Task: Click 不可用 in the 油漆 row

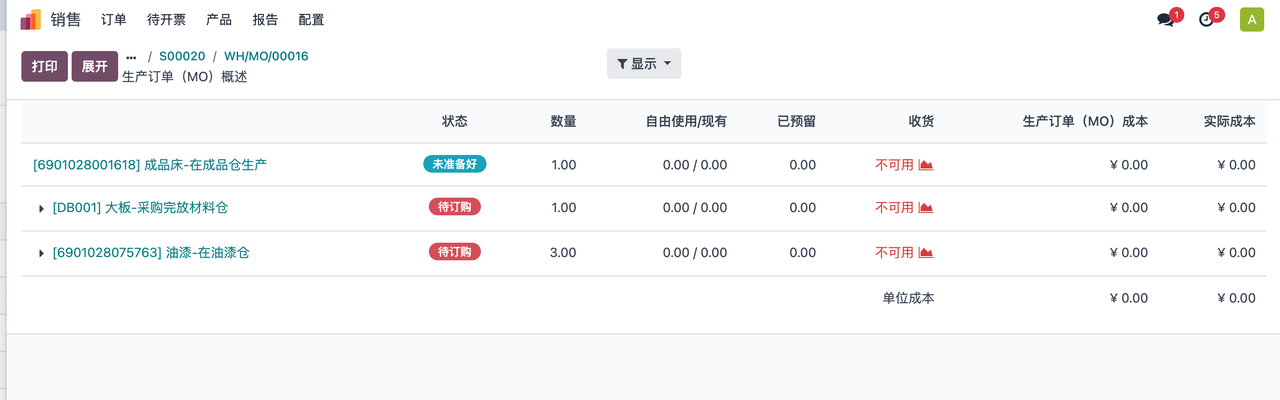Action: point(894,253)
